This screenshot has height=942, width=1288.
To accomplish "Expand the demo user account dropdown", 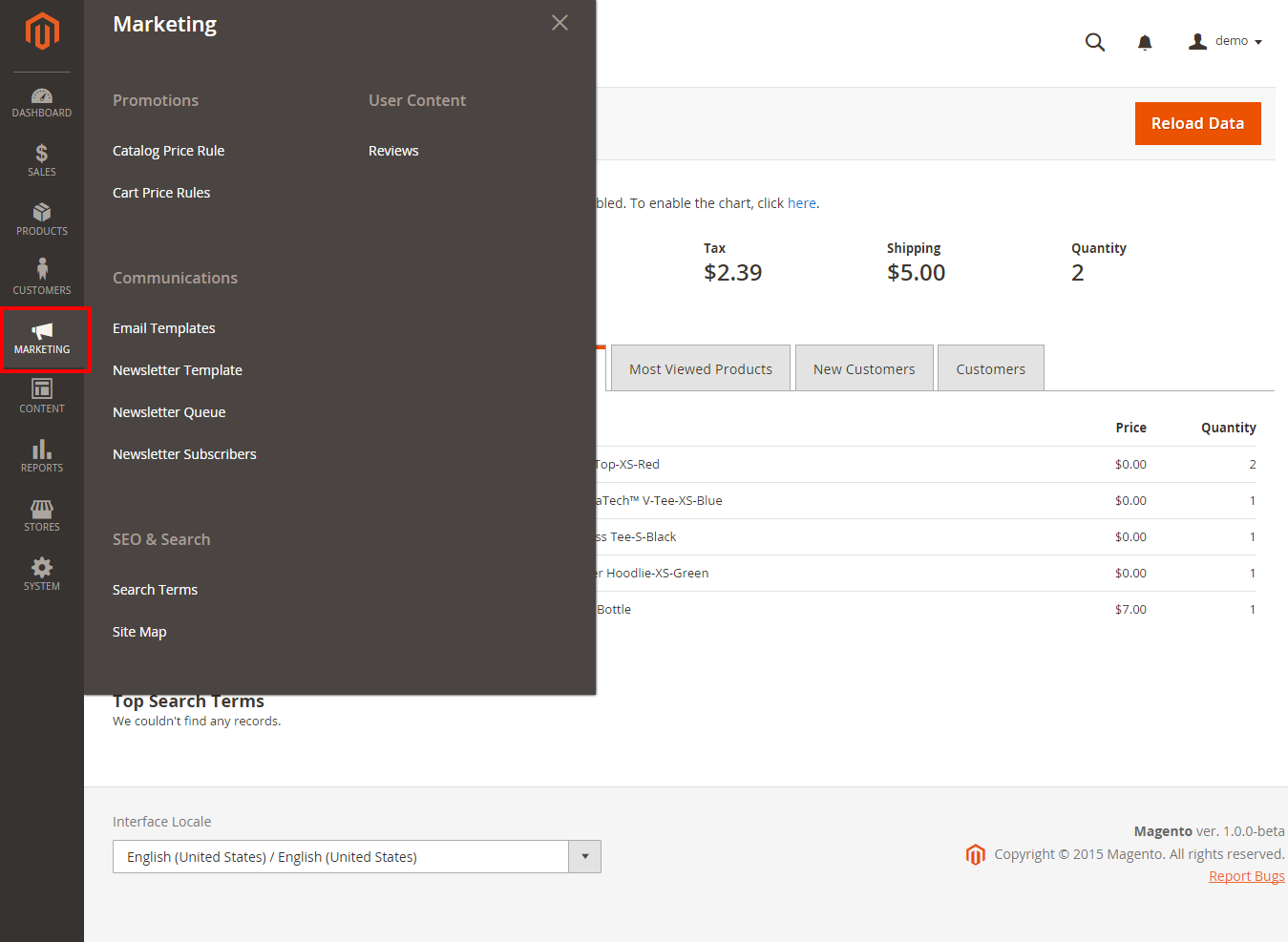I will point(1226,41).
